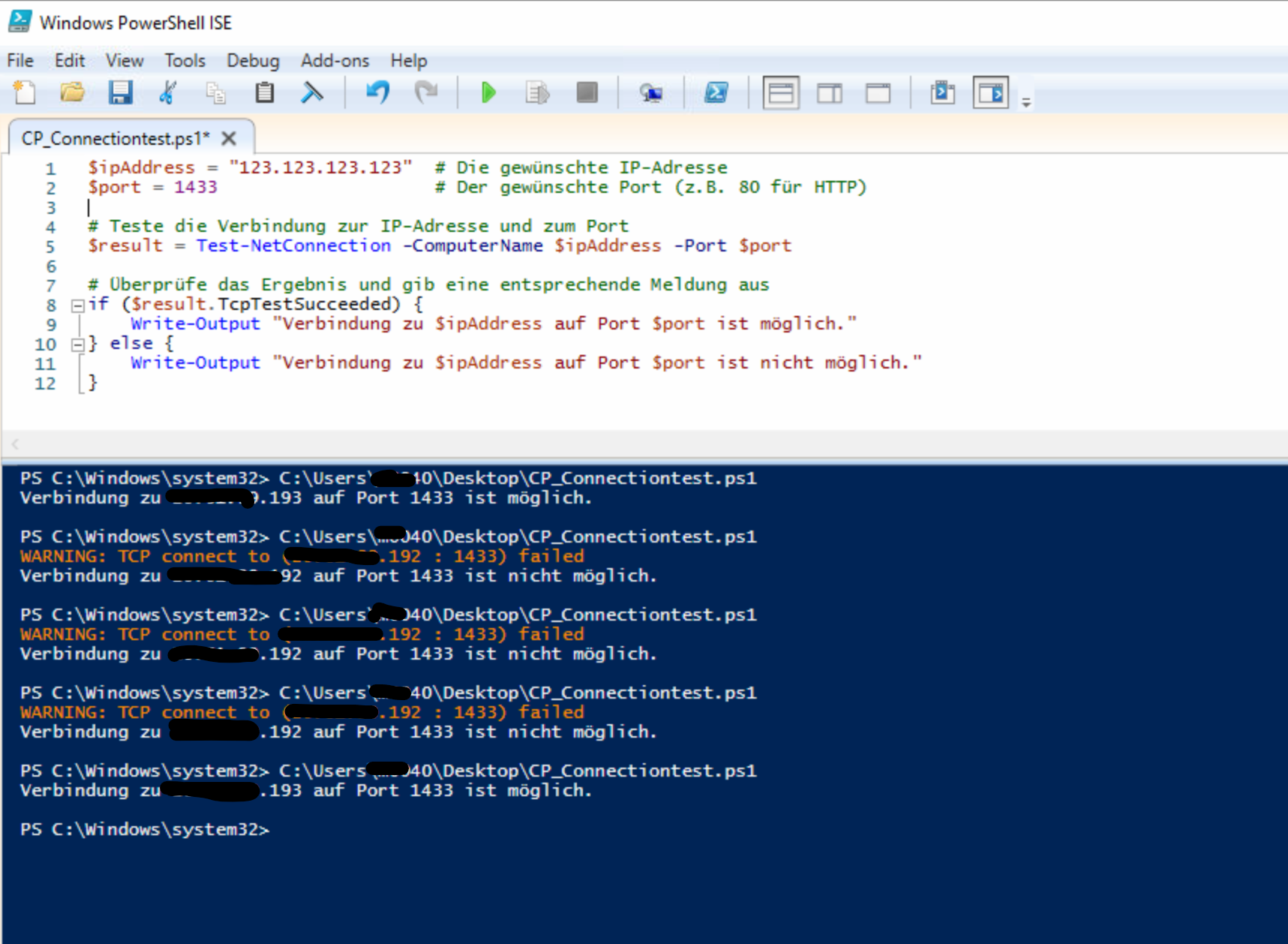
Task: Collapse the else block on line 10
Action: pos(77,344)
